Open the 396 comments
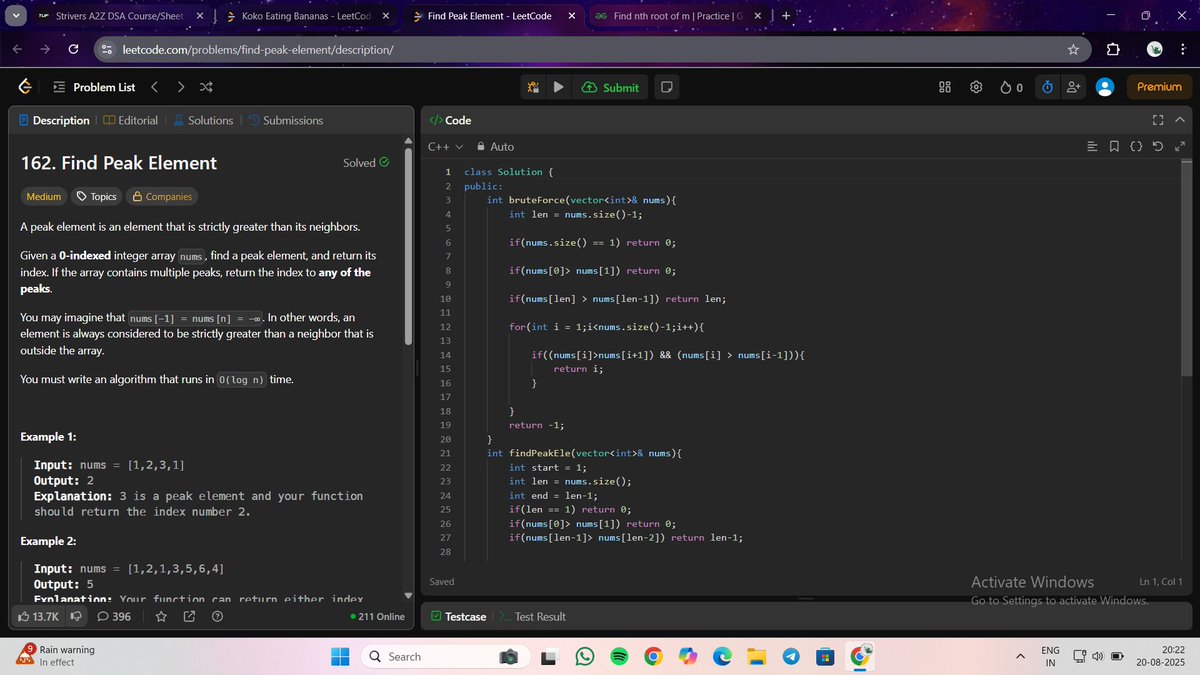The image size is (1200, 675). point(114,617)
